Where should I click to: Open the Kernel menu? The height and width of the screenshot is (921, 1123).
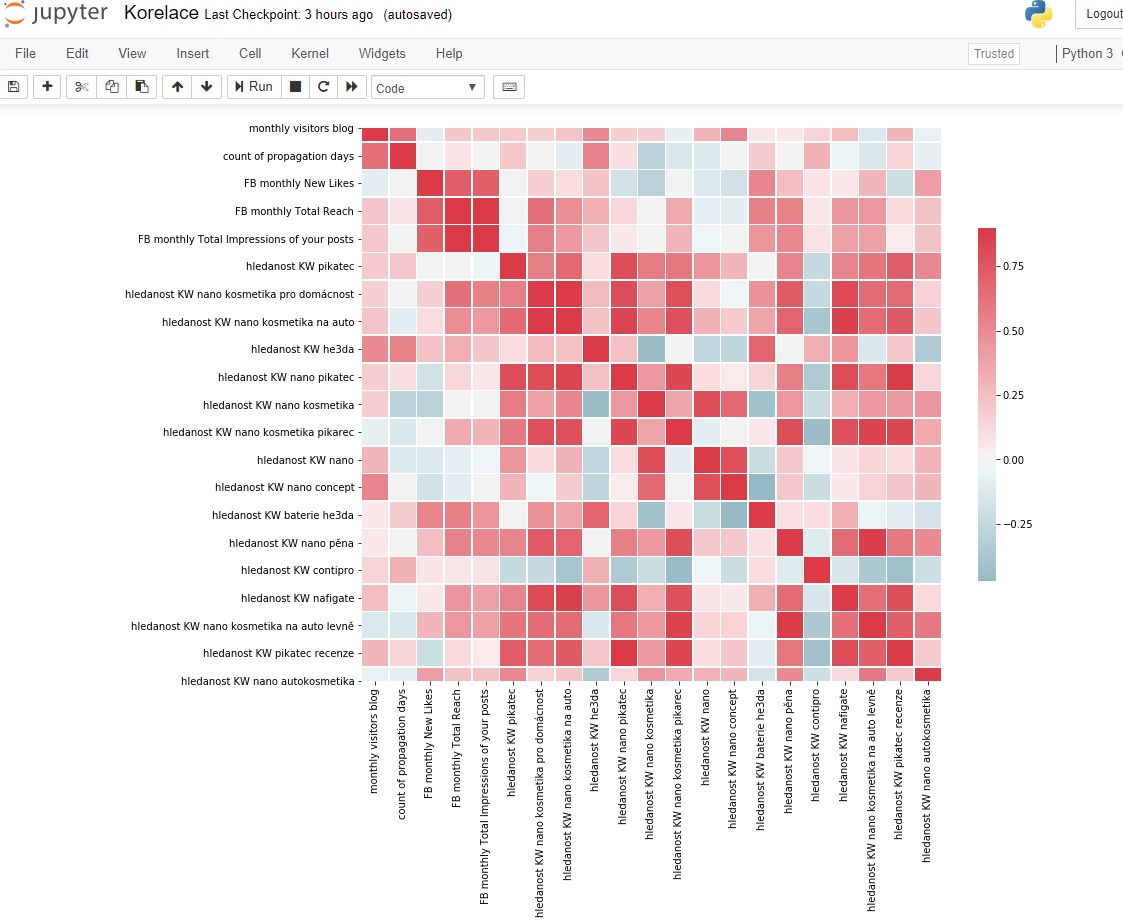(310, 53)
